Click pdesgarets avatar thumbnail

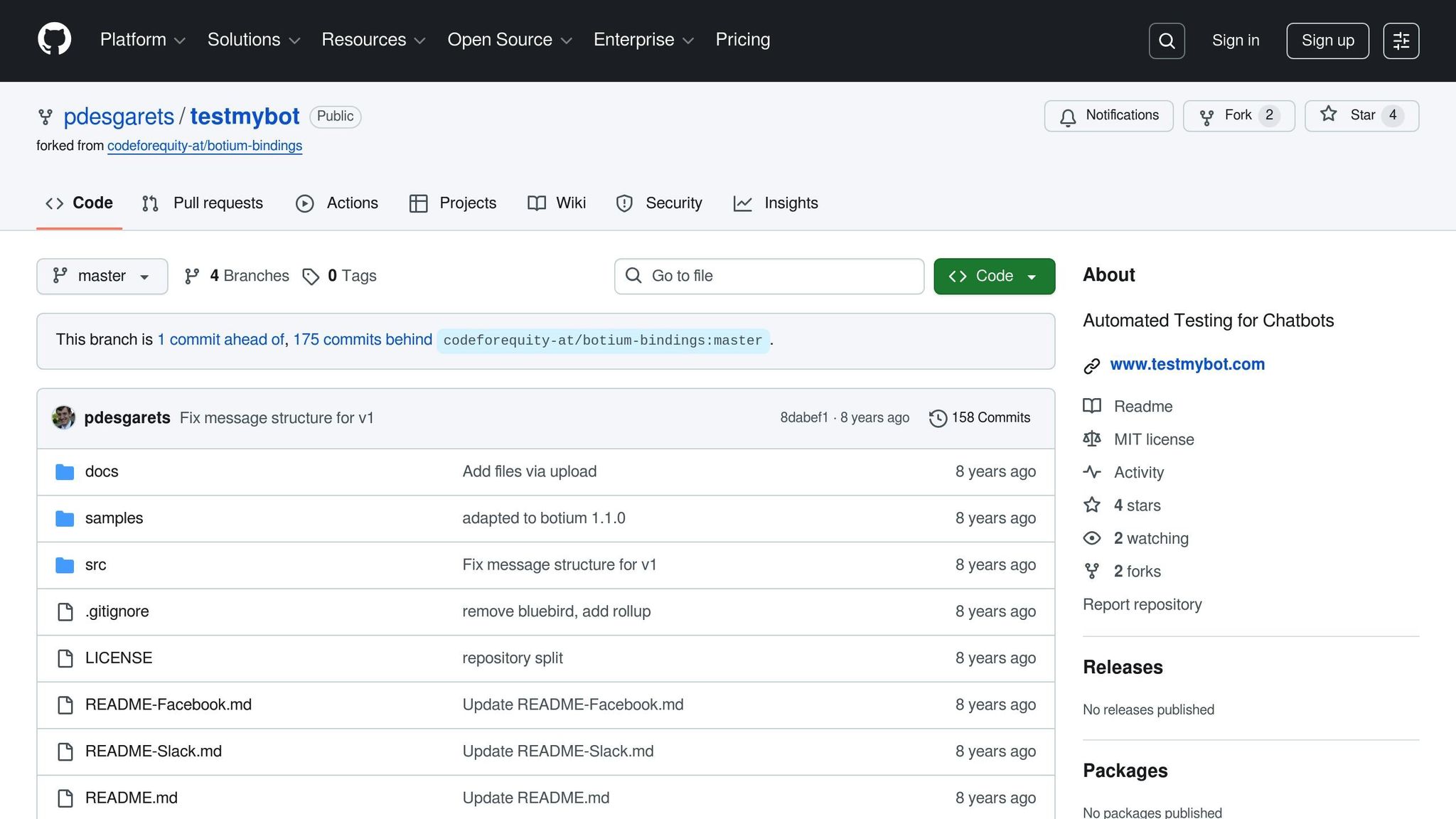click(63, 417)
